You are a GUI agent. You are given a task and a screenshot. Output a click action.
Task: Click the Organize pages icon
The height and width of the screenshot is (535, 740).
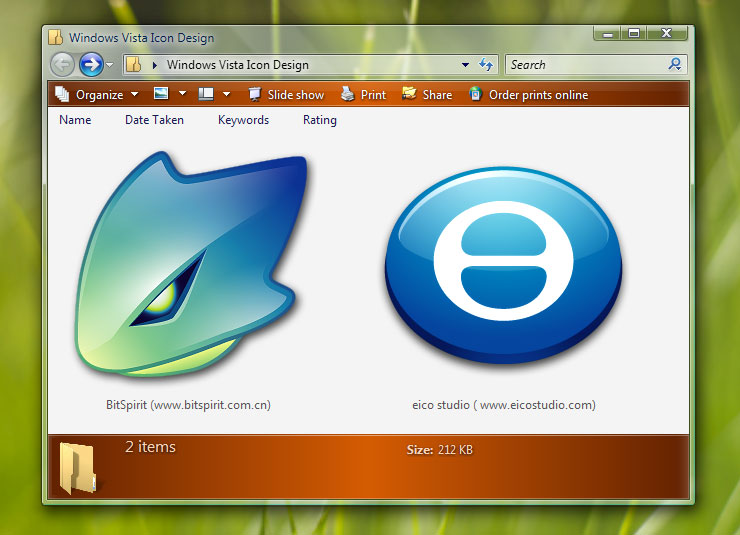pos(62,94)
